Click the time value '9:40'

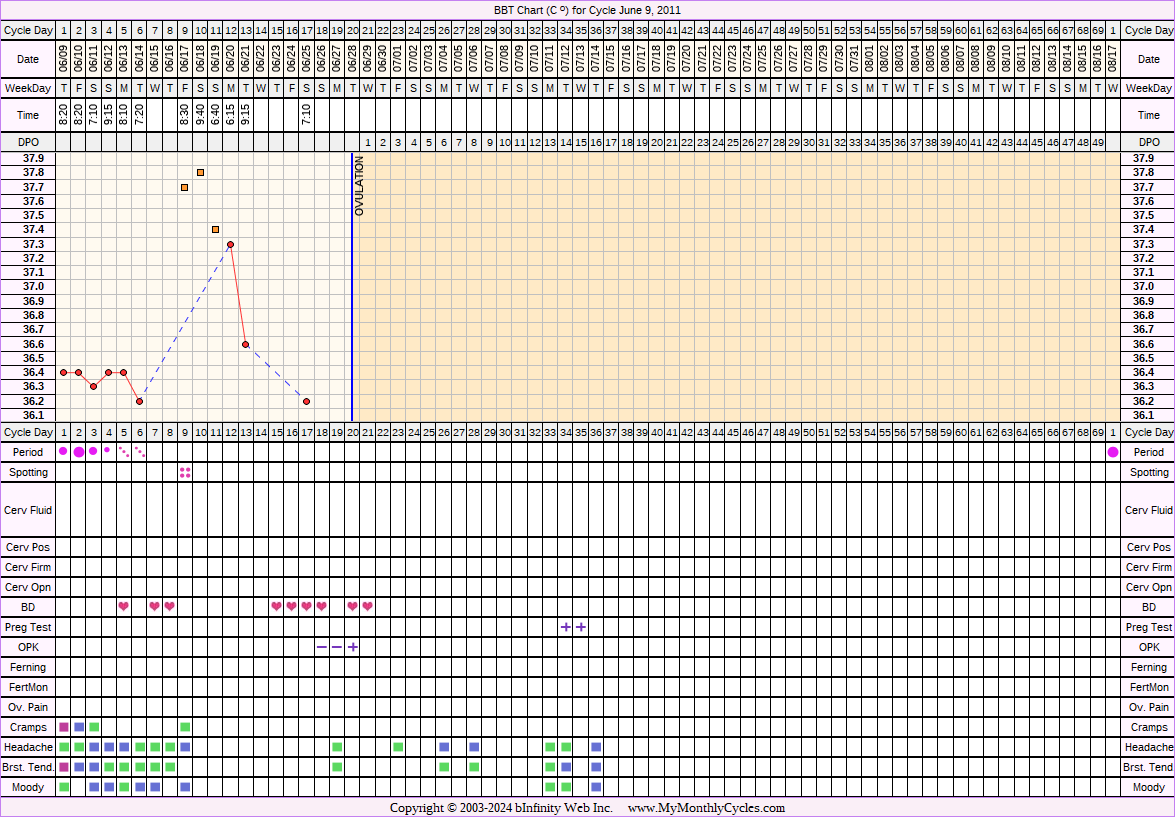pyautogui.click(x=200, y=115)
